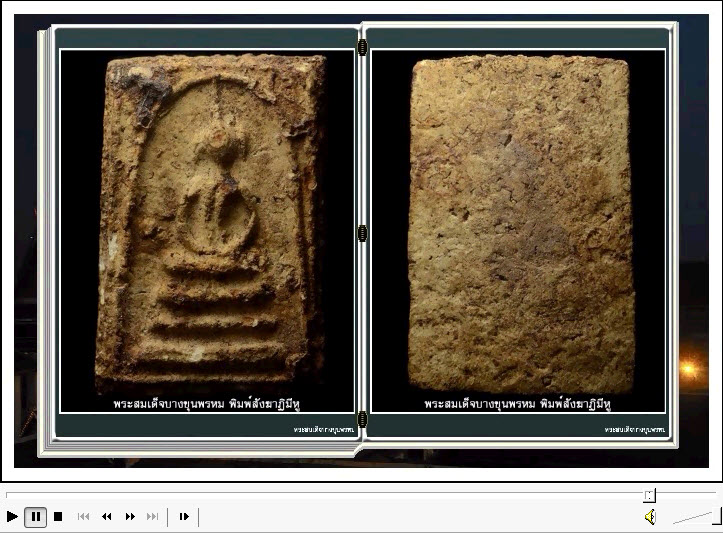Click left caption 'พระสมเด็จบางขุนพรหม พิมพ์สังฆาฏิมีหู'

(207, 404)
